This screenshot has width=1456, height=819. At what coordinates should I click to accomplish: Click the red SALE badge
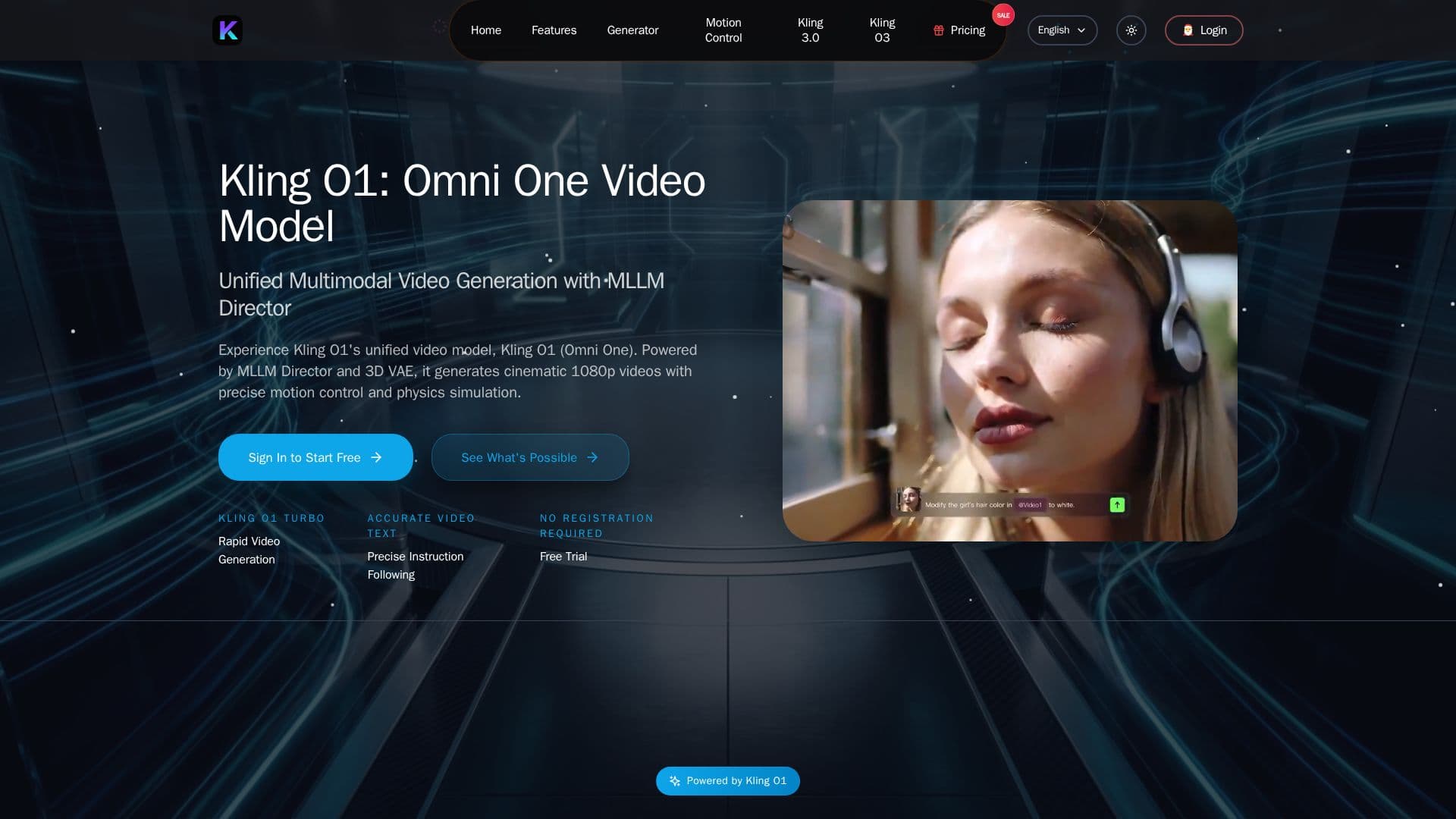[1003, 15]
